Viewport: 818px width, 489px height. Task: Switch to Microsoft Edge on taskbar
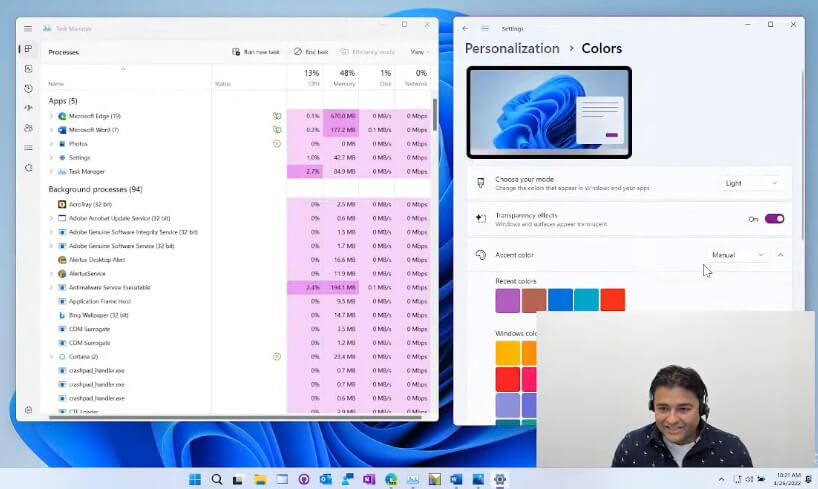[391, 479]
